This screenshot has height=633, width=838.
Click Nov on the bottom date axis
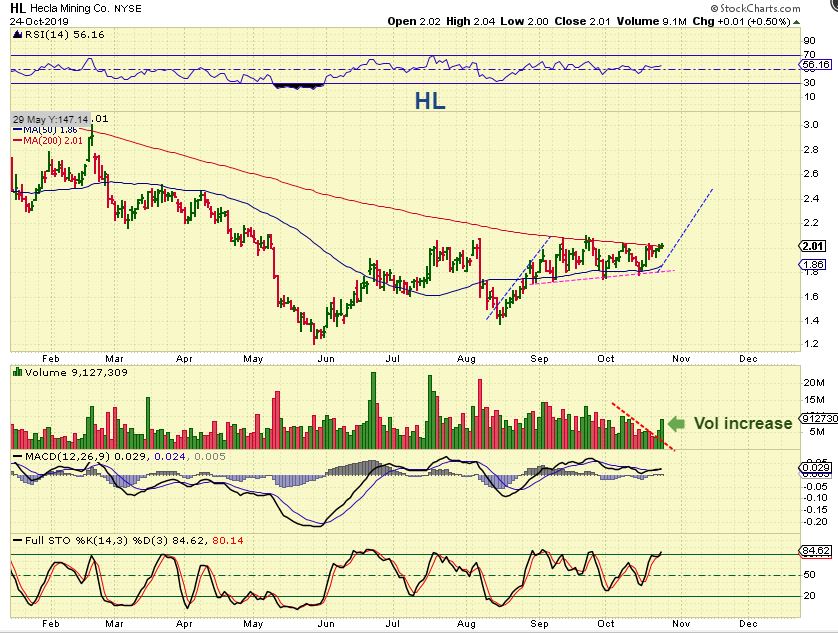coord(681,624)
